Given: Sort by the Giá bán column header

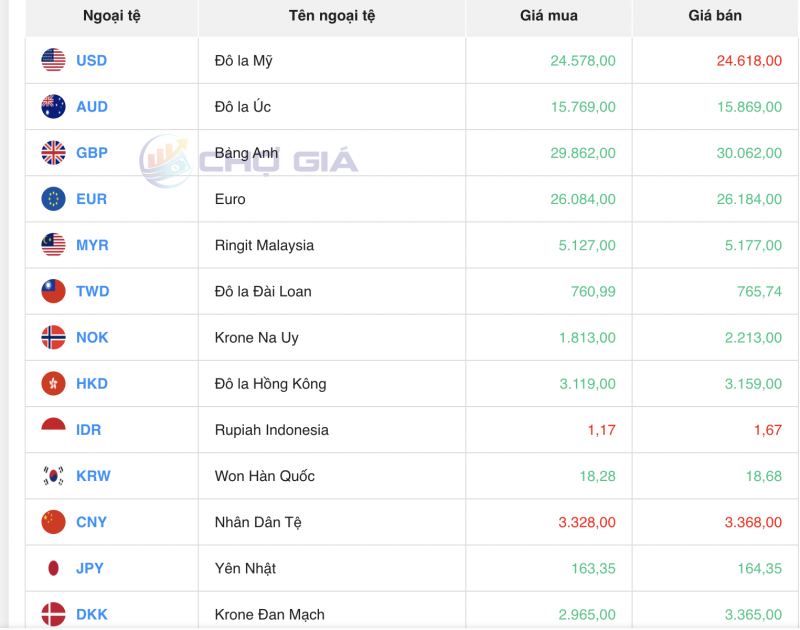Looking at the screenshot, I should [x=714, y=15].
